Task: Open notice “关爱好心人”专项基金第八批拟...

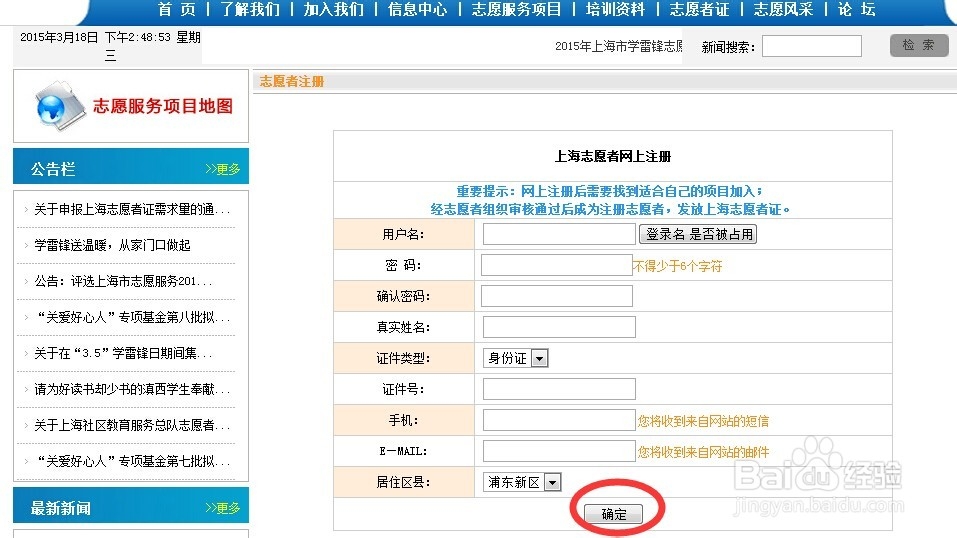Action: click(x=132, y=318)
